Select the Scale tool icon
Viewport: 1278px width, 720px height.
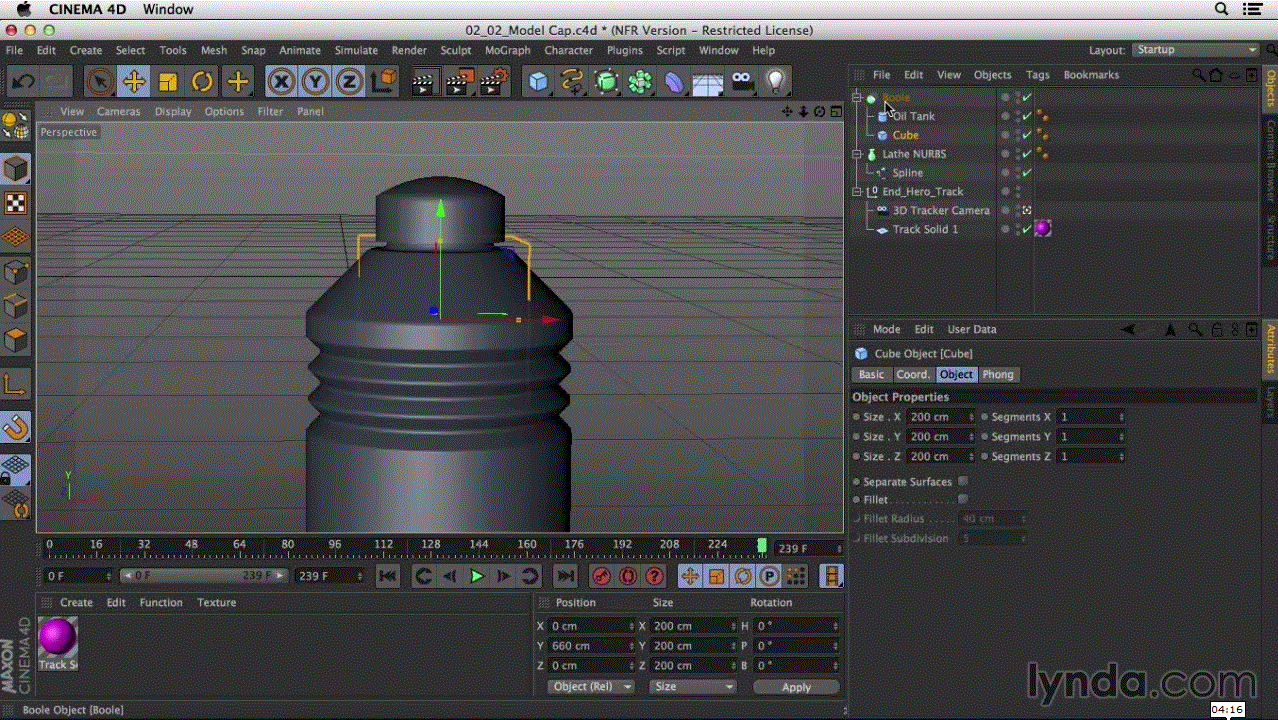point(168,82)
